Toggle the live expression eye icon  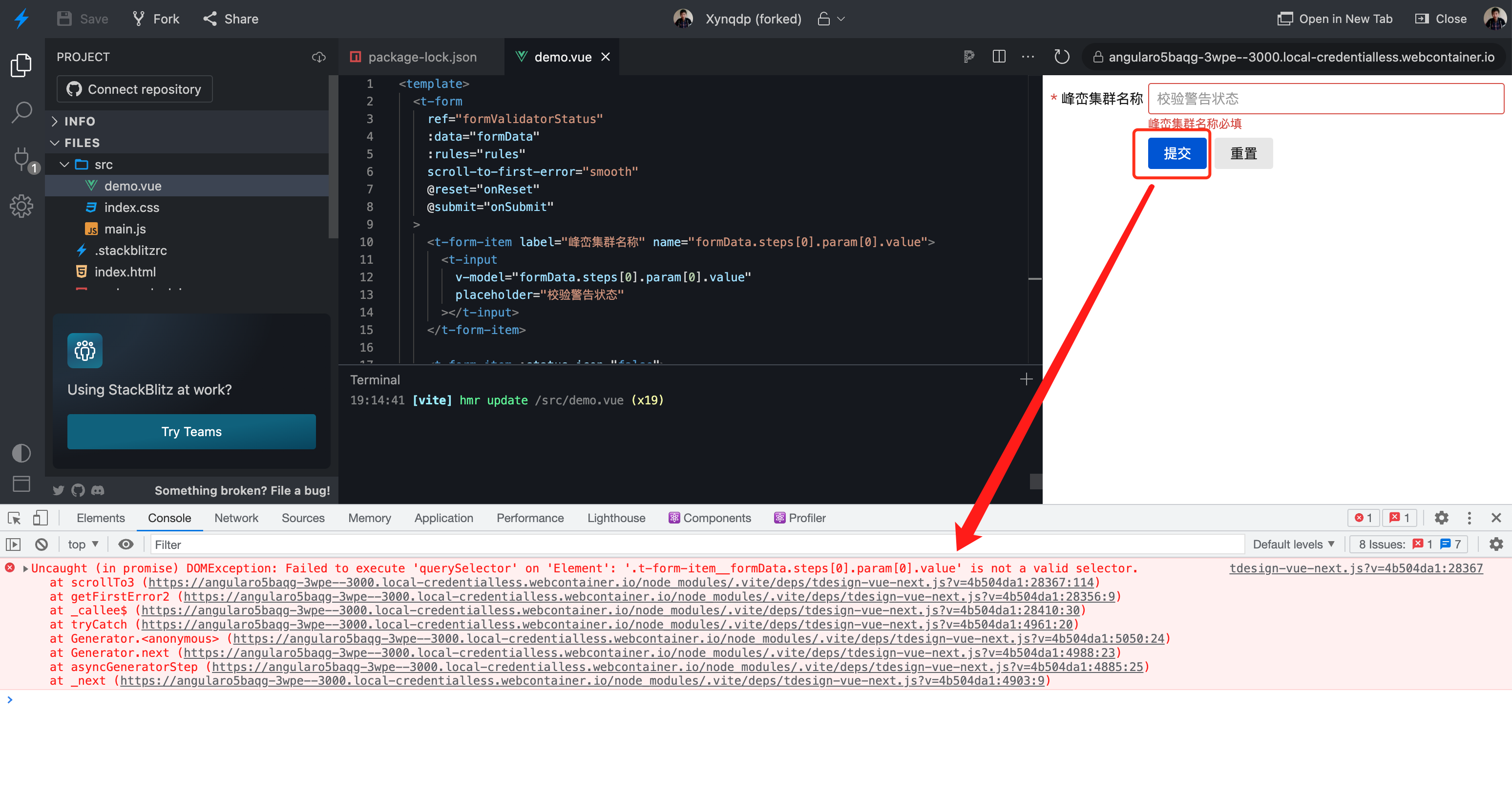coord(126,545)
